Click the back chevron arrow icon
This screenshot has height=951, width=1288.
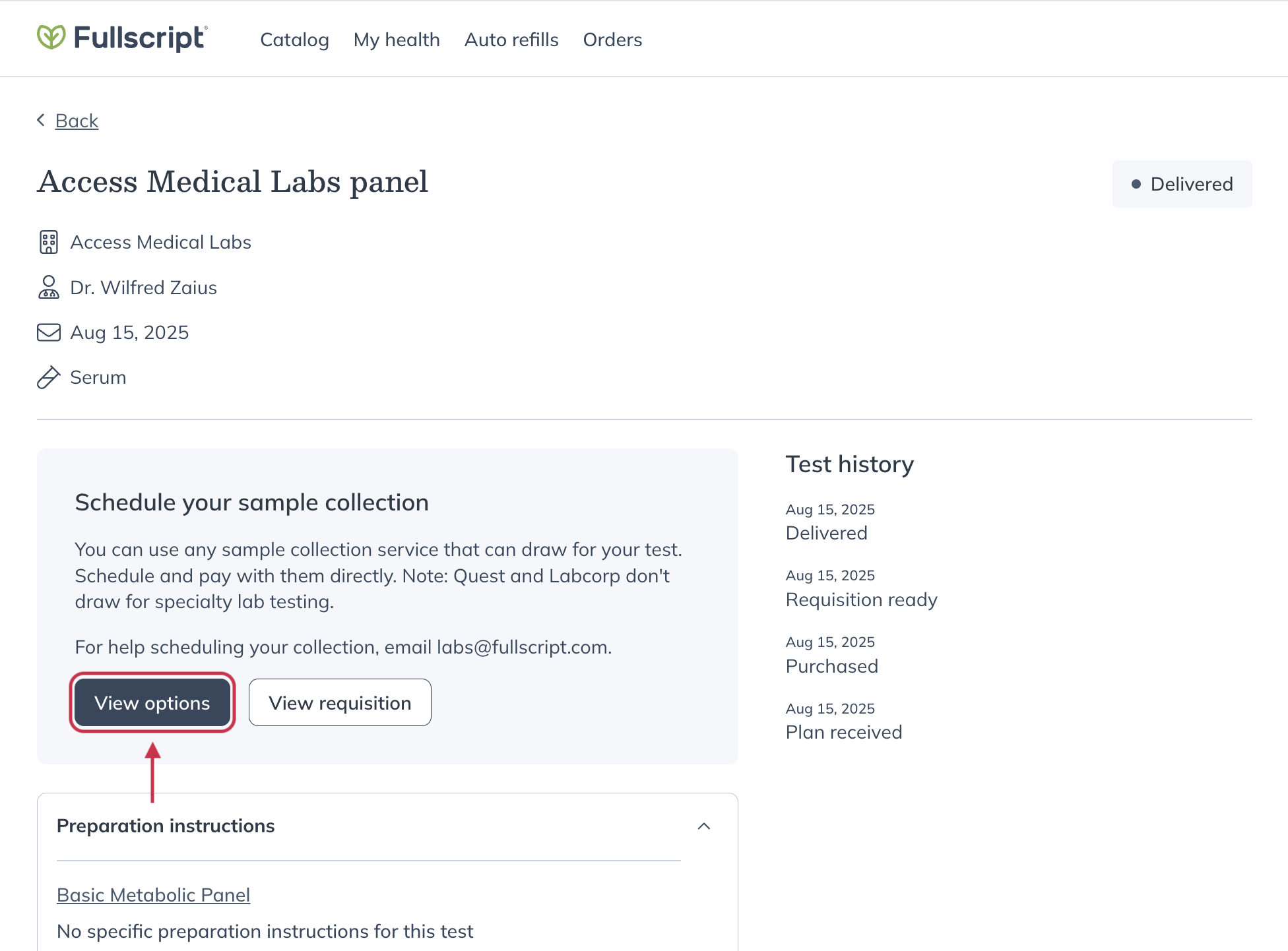coord(41,120)
